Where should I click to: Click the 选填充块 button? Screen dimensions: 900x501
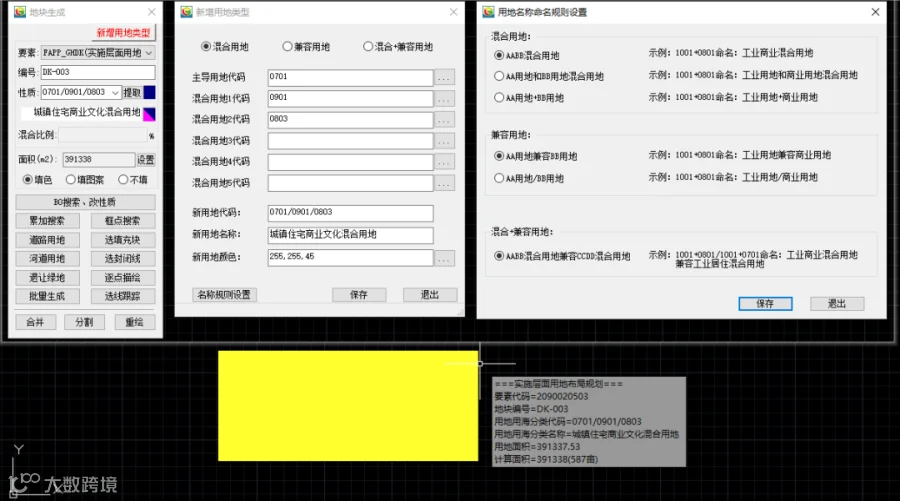[x=122, y=240]
